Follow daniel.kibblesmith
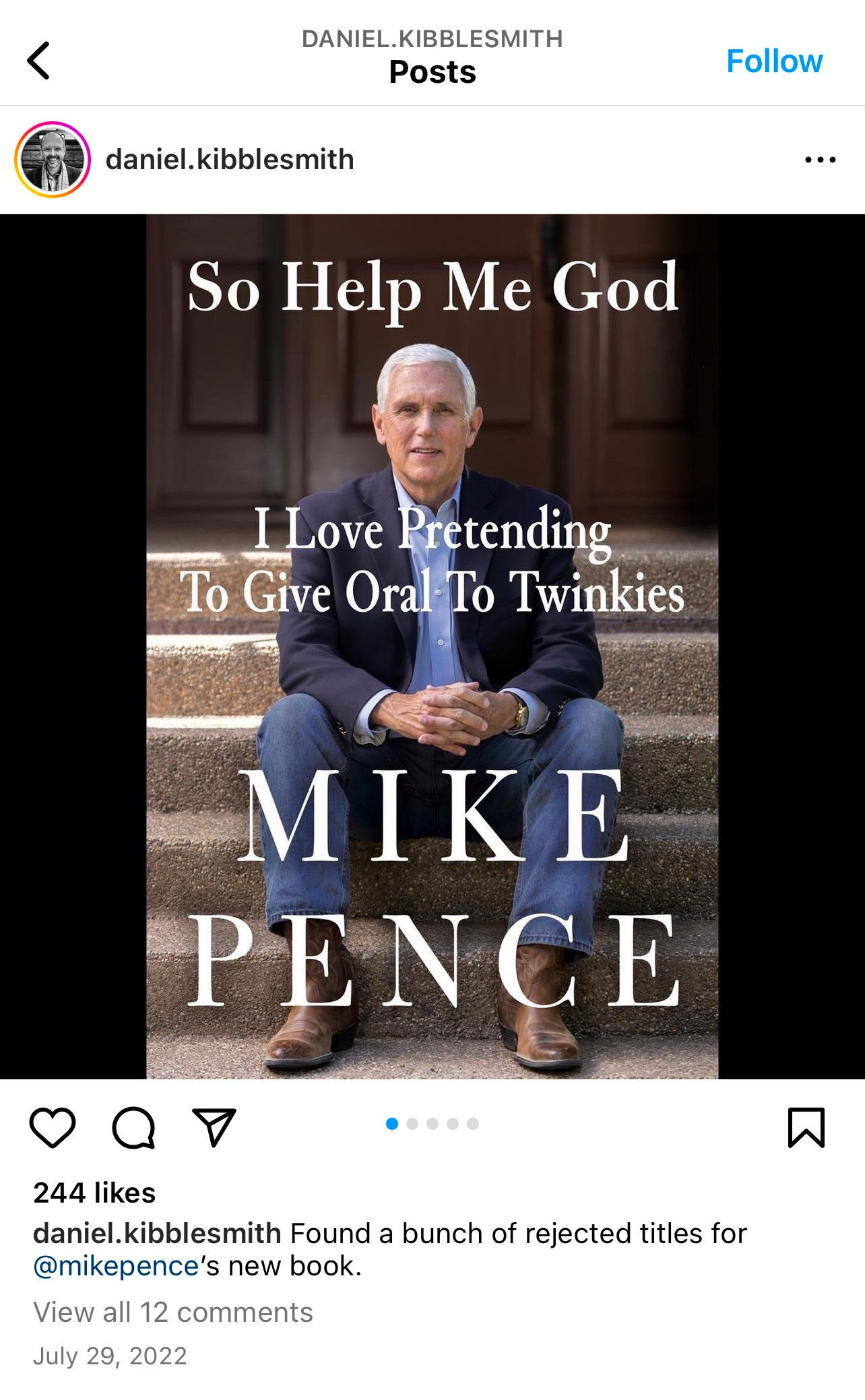This screenshot has width=865, height=1400. [774, 61]
